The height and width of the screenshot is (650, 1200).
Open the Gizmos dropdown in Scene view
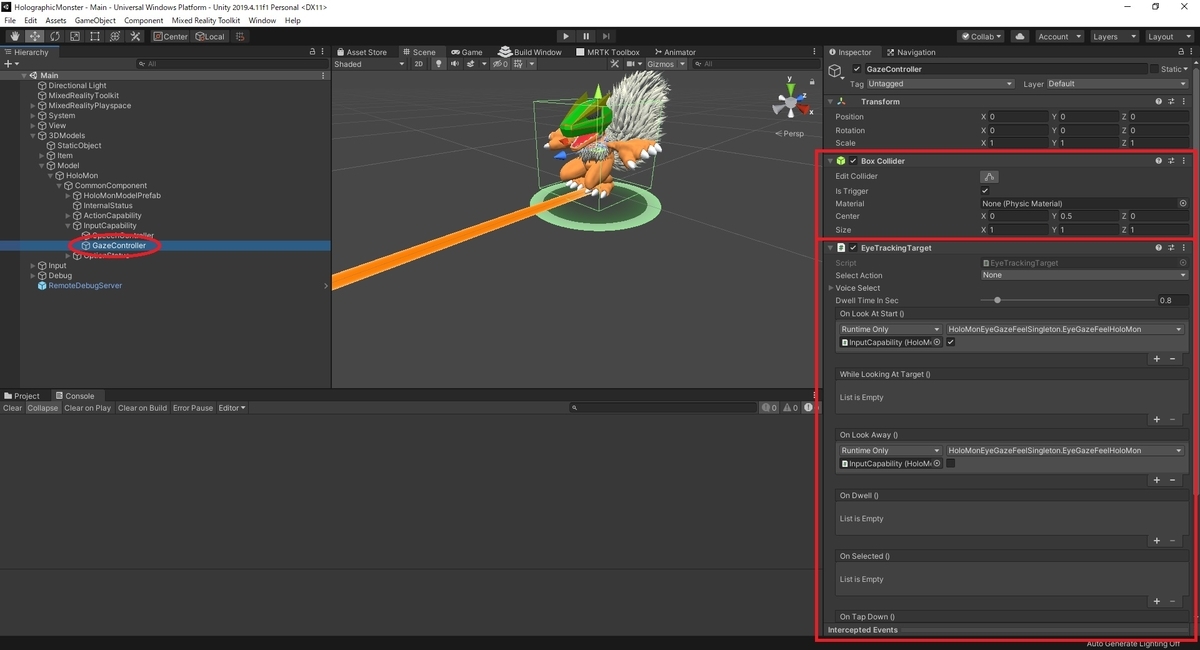click(666, 64)
